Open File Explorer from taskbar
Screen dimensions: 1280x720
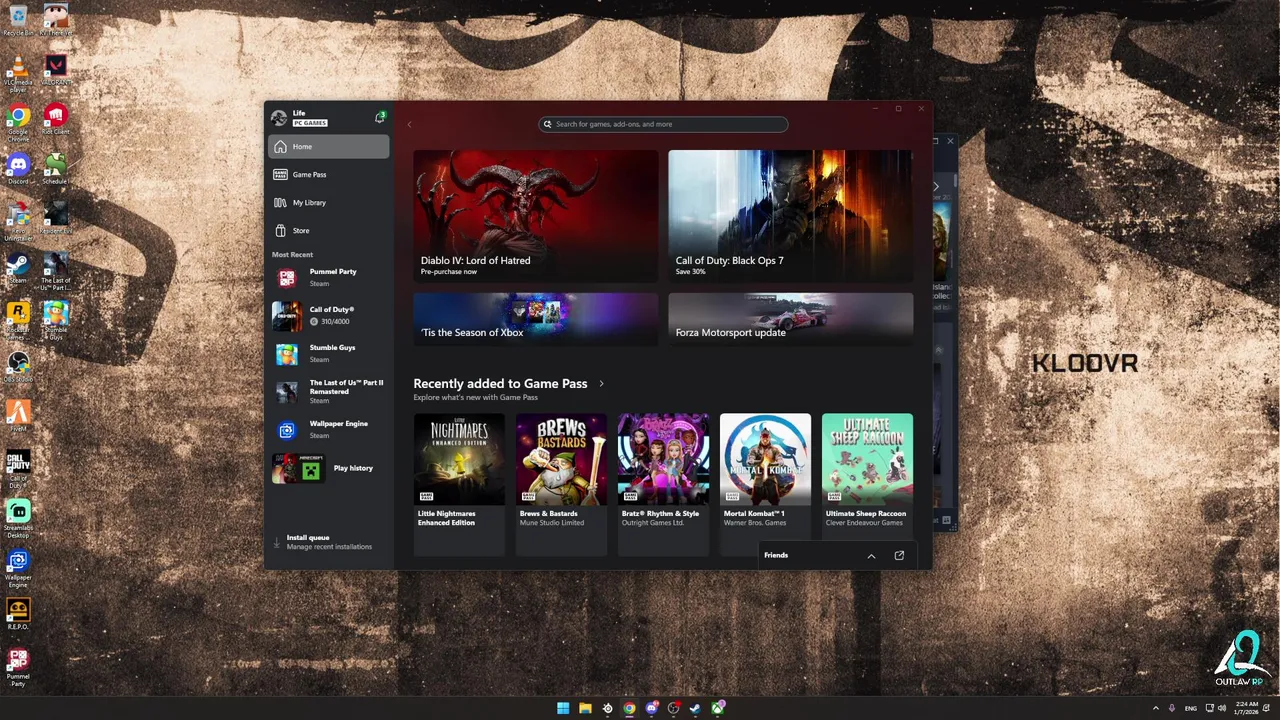click(x=585, y=708)
